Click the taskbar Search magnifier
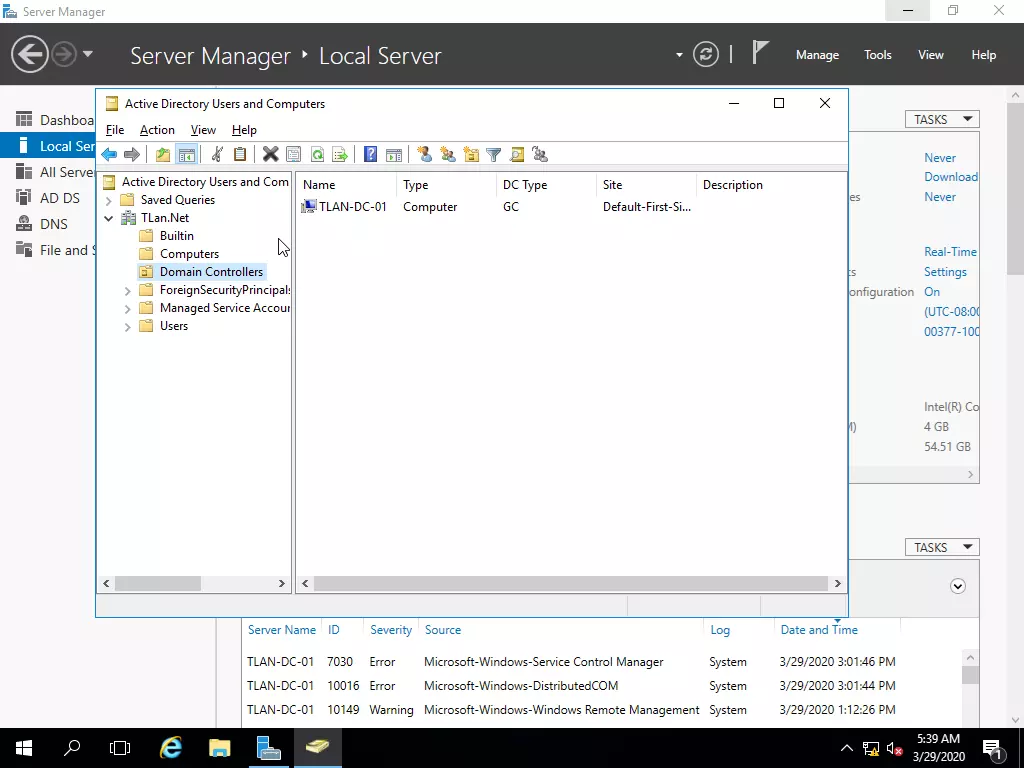 (x=72, y=748)
